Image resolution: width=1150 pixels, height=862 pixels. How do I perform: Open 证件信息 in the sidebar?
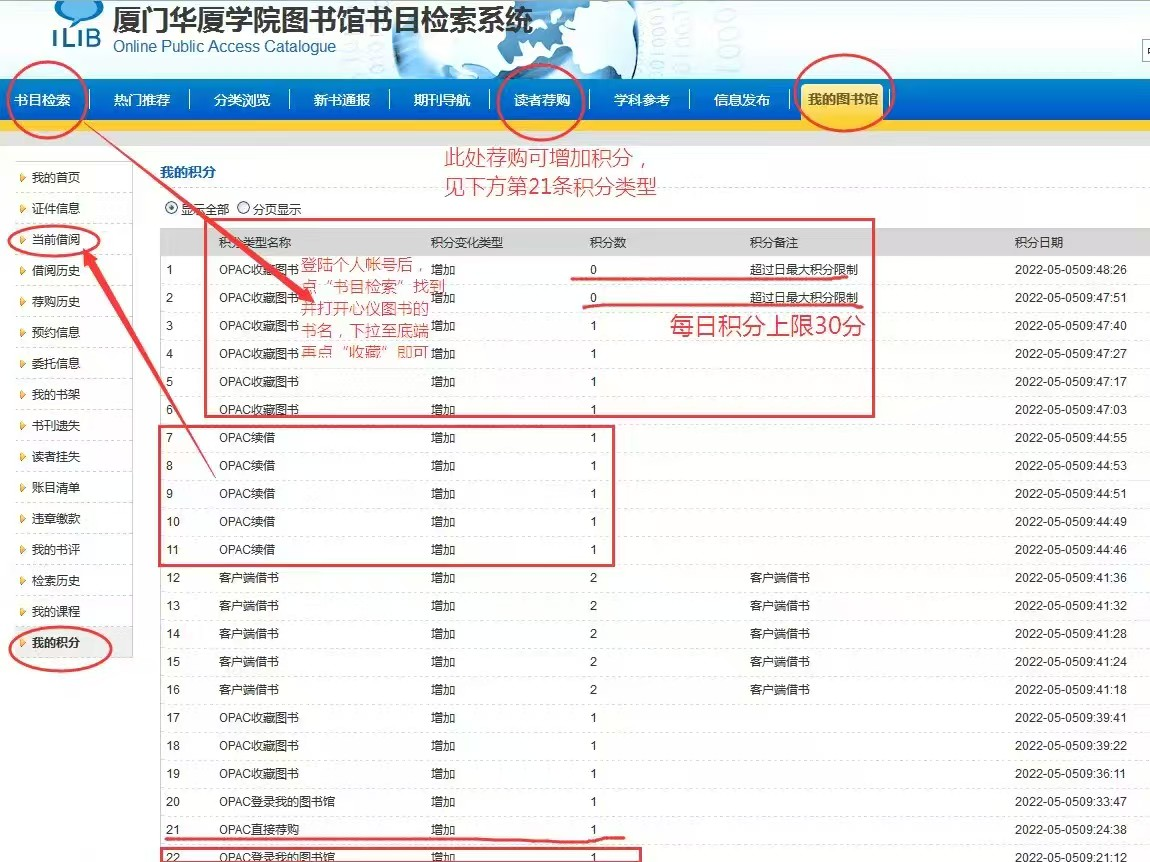pos(56,208)
